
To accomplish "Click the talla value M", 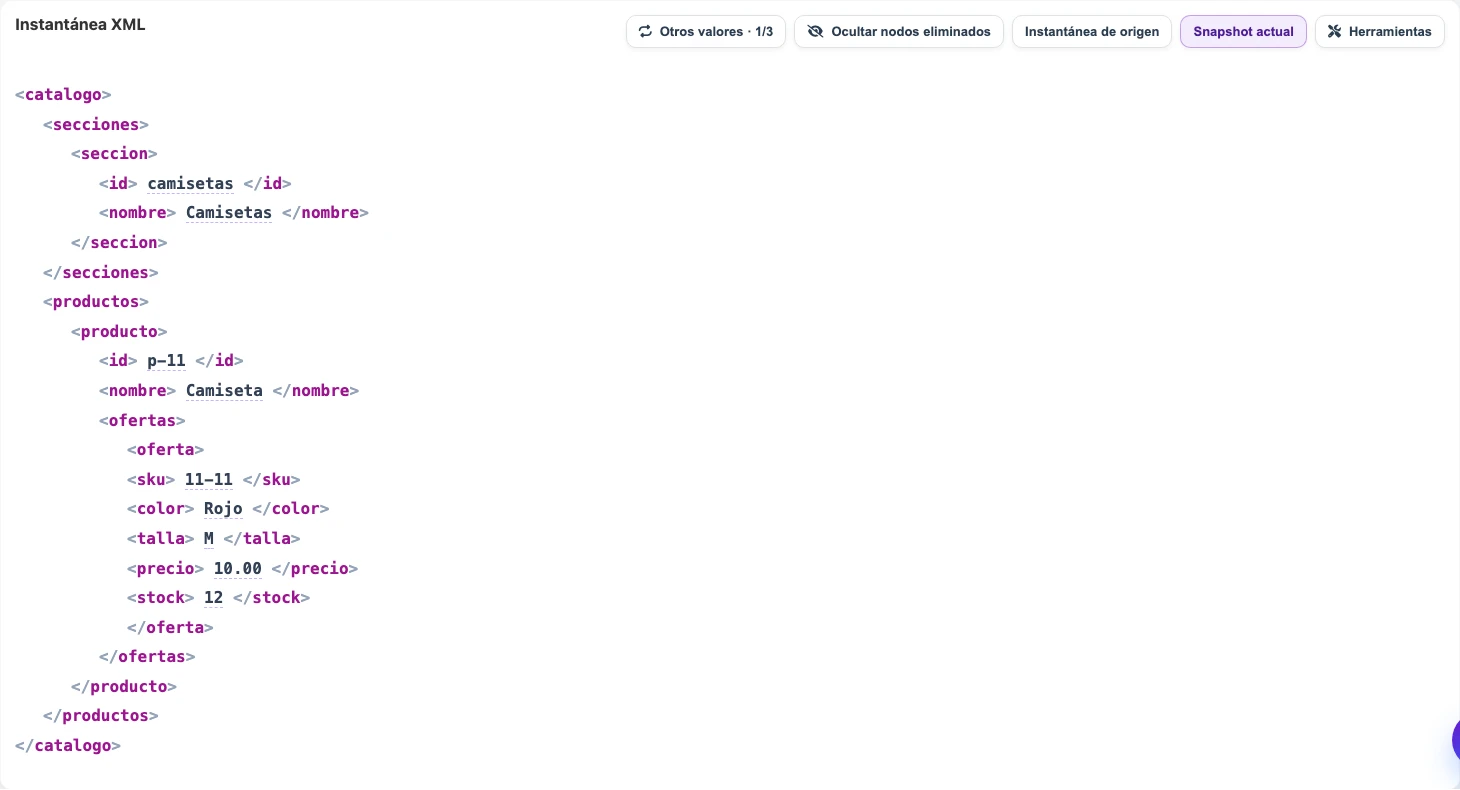I will click(x=209, y=538).
